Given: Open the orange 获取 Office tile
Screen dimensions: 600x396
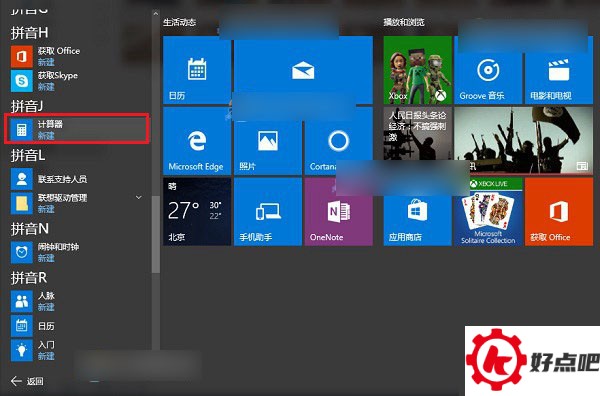Looking at the screenshot, I should coord(559,212).
